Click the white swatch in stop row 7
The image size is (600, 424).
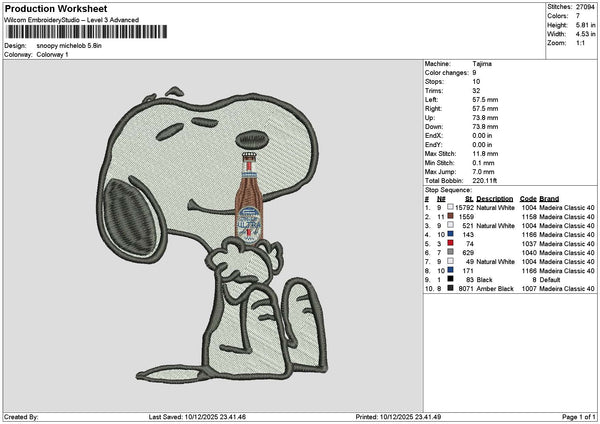pos(450,261)
